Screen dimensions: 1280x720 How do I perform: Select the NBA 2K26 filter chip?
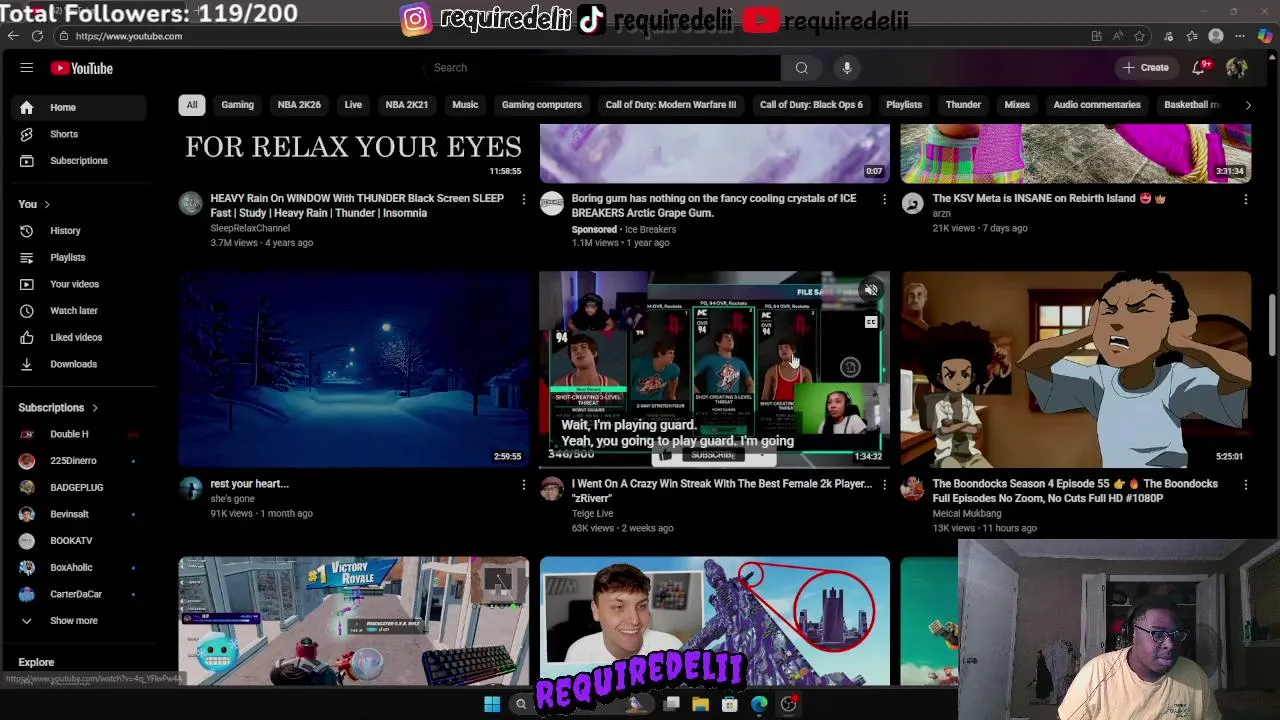(299, 105)
